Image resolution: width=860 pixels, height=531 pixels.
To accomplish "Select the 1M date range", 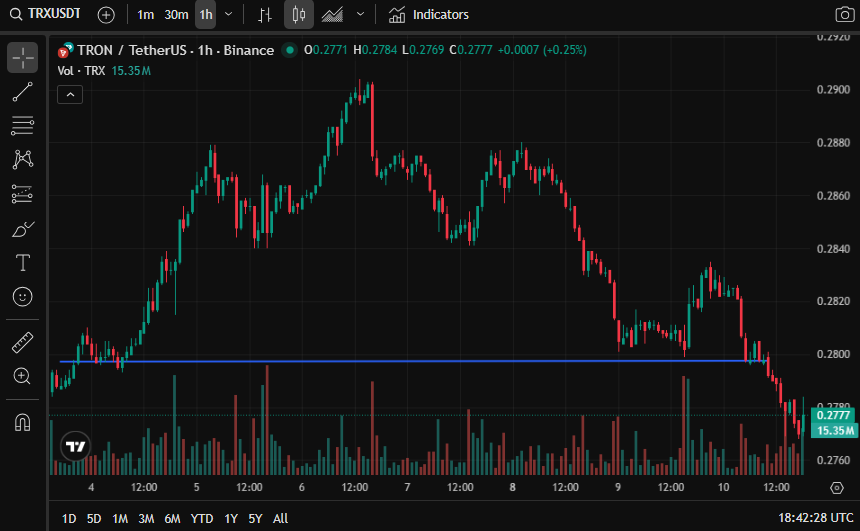I will (x=120, y=518).
